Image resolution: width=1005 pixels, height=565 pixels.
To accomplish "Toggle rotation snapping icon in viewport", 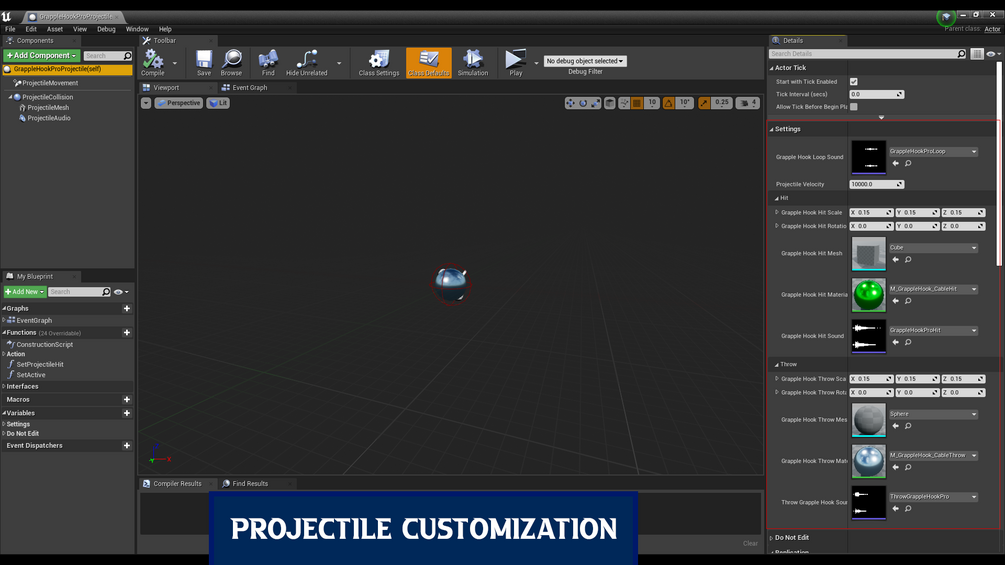I will click(x=669, y=103).
